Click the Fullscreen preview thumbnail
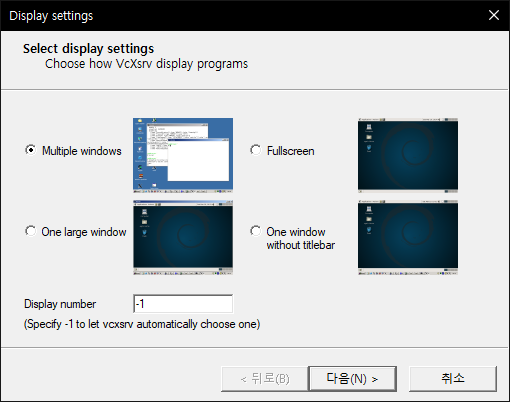The image size is (510, 402). tap(408, 155)
